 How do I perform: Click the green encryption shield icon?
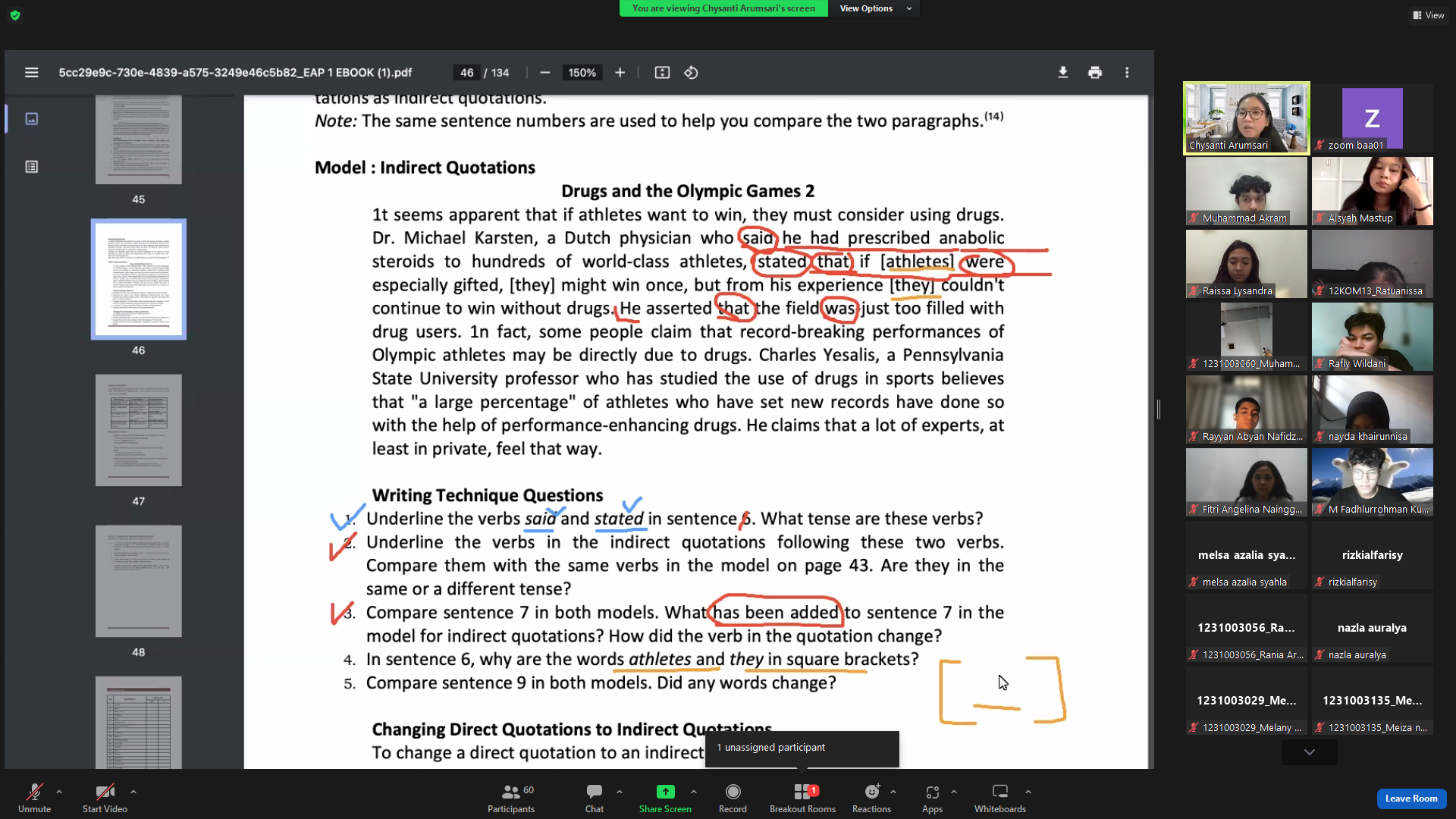(15, 15)
